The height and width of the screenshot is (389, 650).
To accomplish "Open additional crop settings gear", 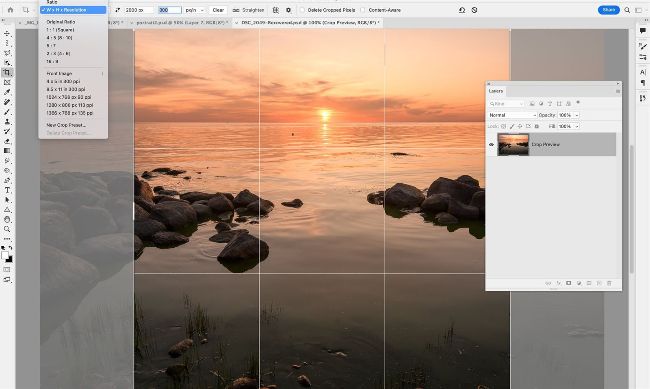I will pyautogui.click(x=289, y=10).
